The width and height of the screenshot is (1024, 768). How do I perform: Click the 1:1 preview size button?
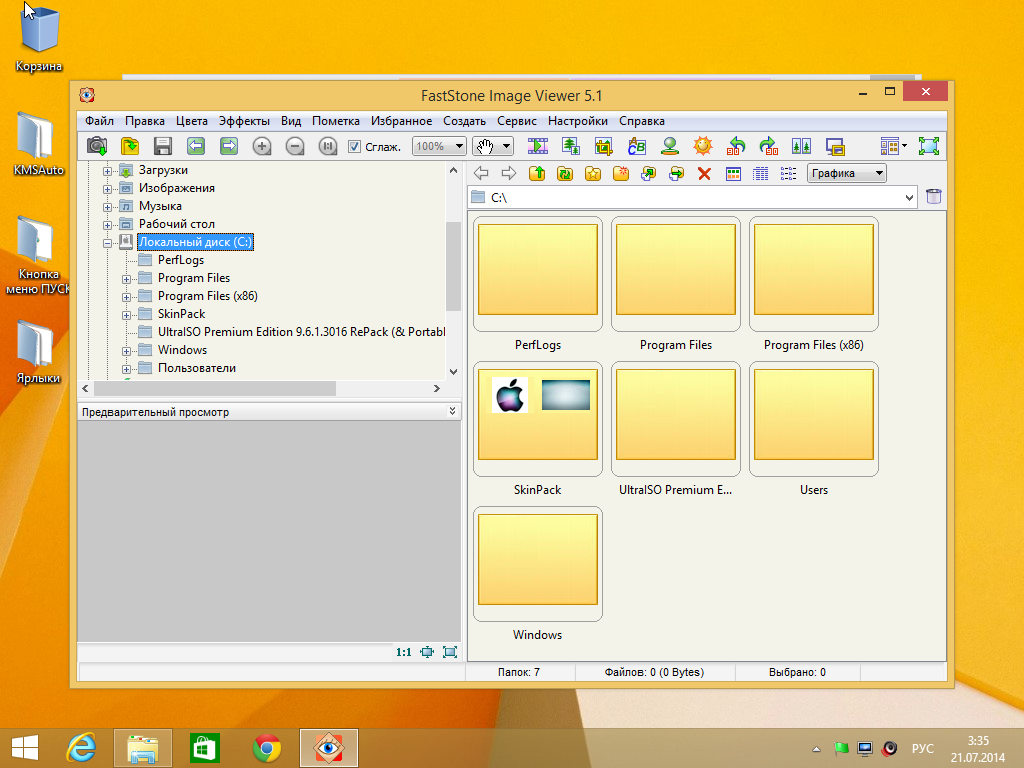click(404, 652)
